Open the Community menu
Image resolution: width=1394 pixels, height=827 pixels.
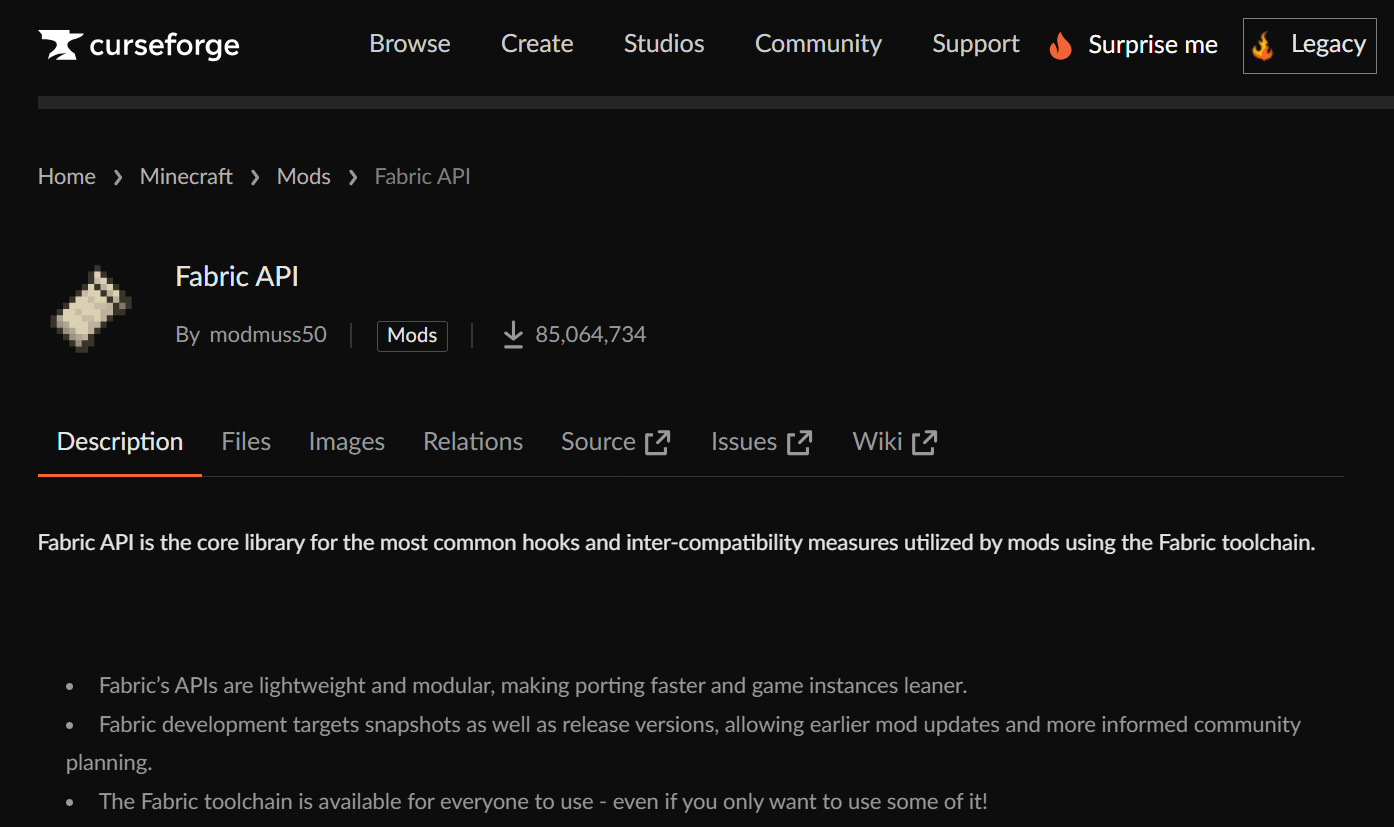point(818,44)
